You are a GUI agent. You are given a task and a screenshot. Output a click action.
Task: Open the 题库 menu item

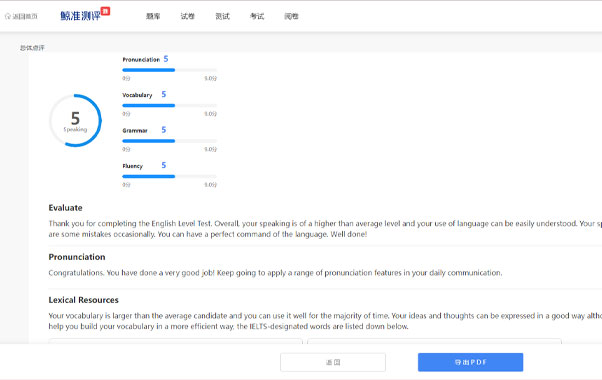153,16
